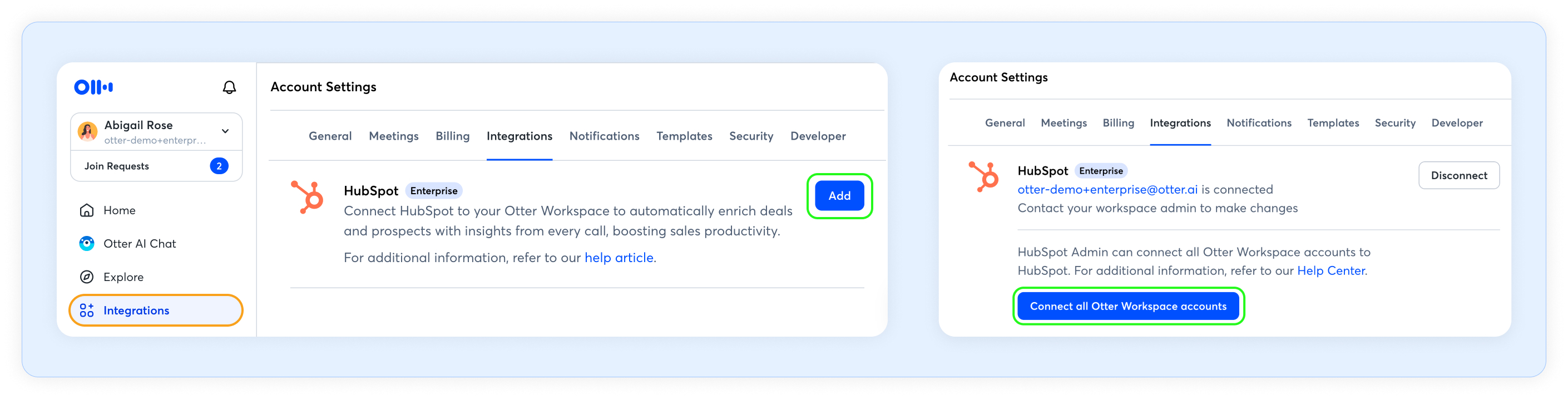
Task: Click the HubSpot logo beside Add
Action: pos(308,197)
